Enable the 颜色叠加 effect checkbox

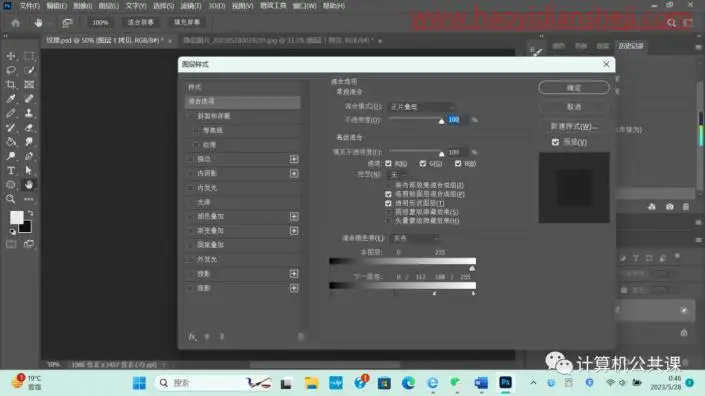click(x=191, y=217)
